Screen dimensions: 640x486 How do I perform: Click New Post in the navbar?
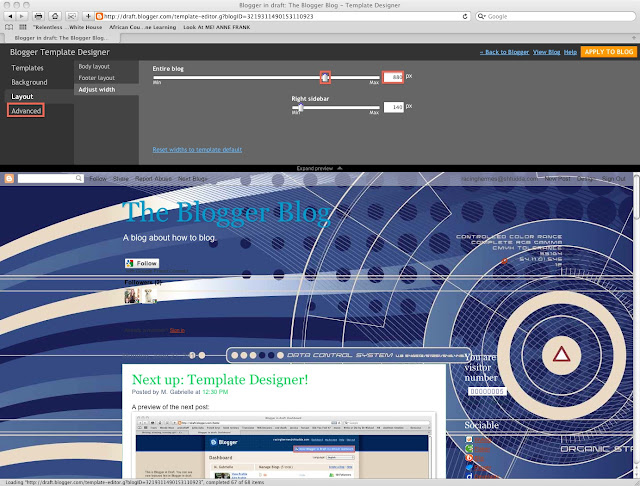tap(557, 179)
